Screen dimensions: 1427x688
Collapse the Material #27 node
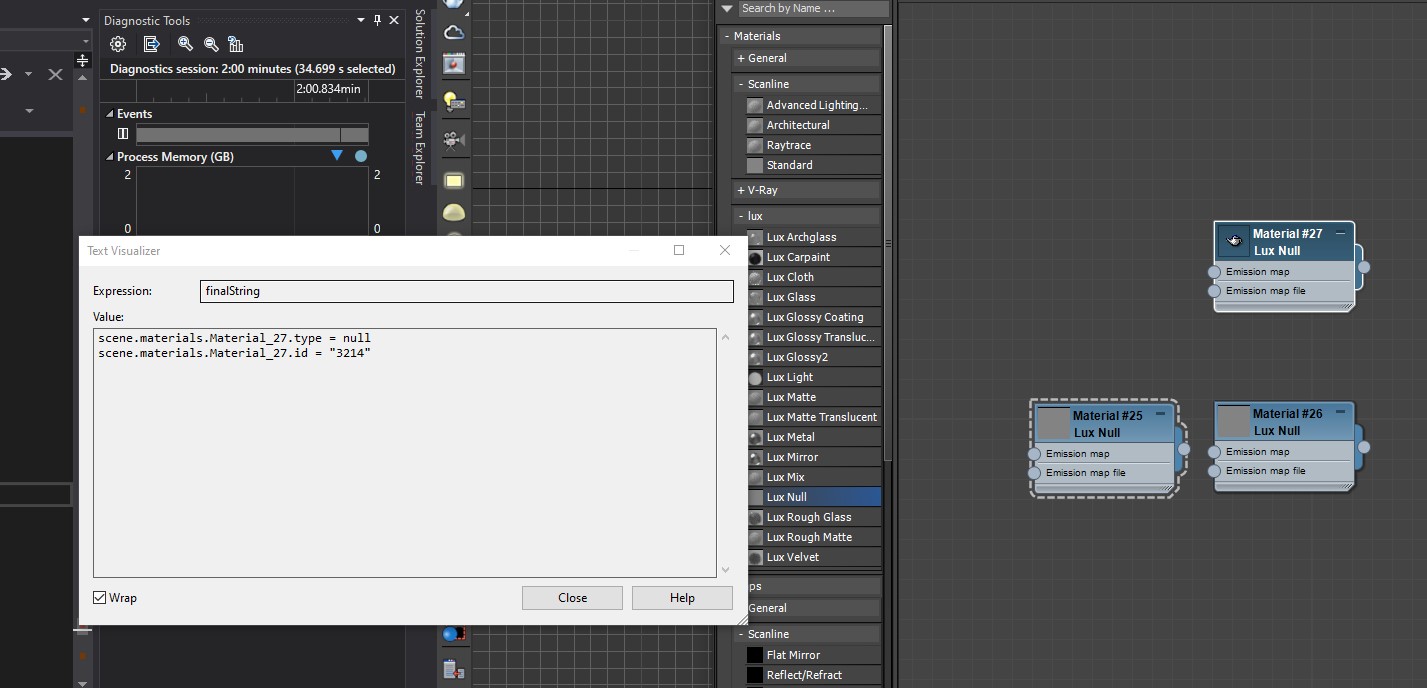point(1340,233)
